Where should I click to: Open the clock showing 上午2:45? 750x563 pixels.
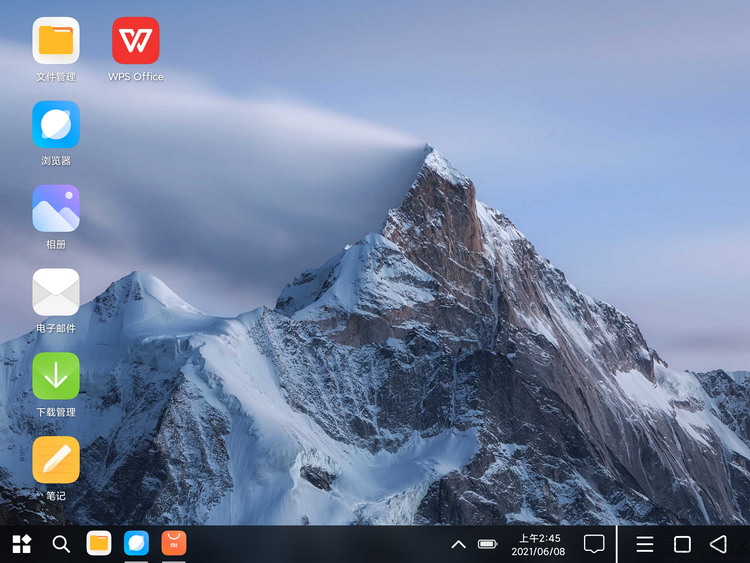click(x=540, y=538)
